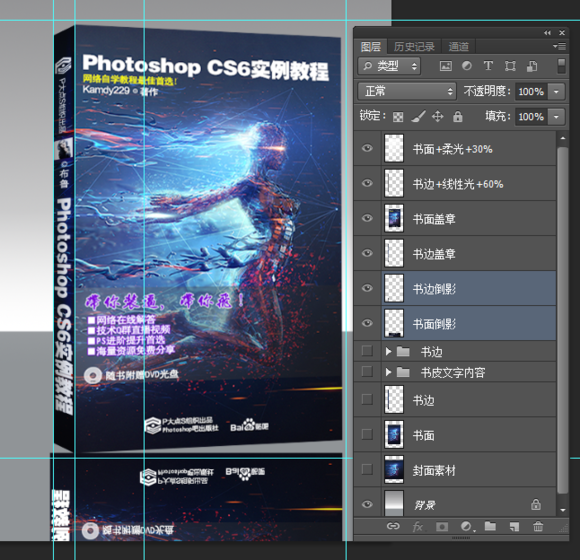Select the 封面素材 layer name

434,471
